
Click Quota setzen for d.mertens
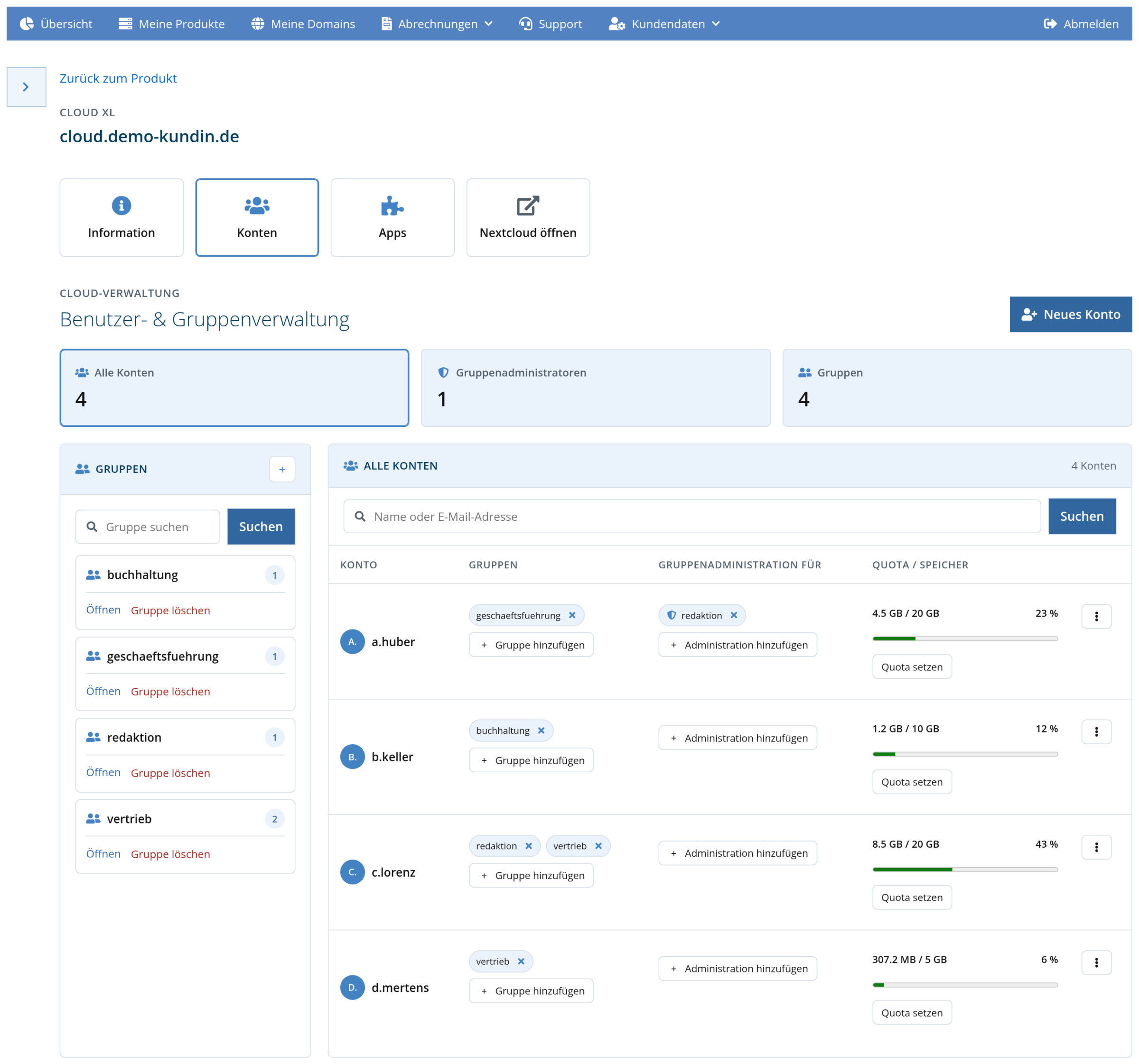[912, 1012]
